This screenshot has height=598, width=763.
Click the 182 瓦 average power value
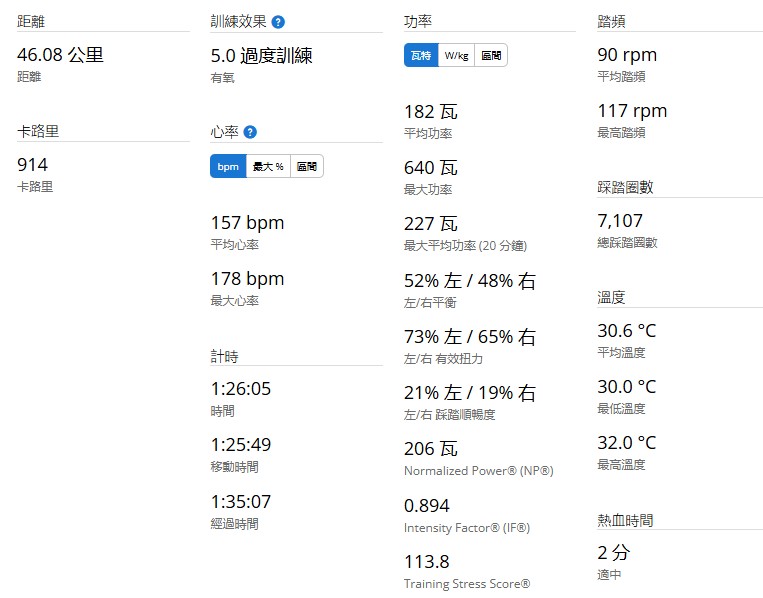[430, 112]
